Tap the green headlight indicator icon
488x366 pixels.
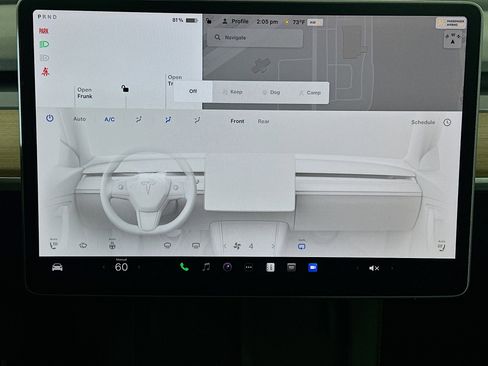click(x=44, y=44)
